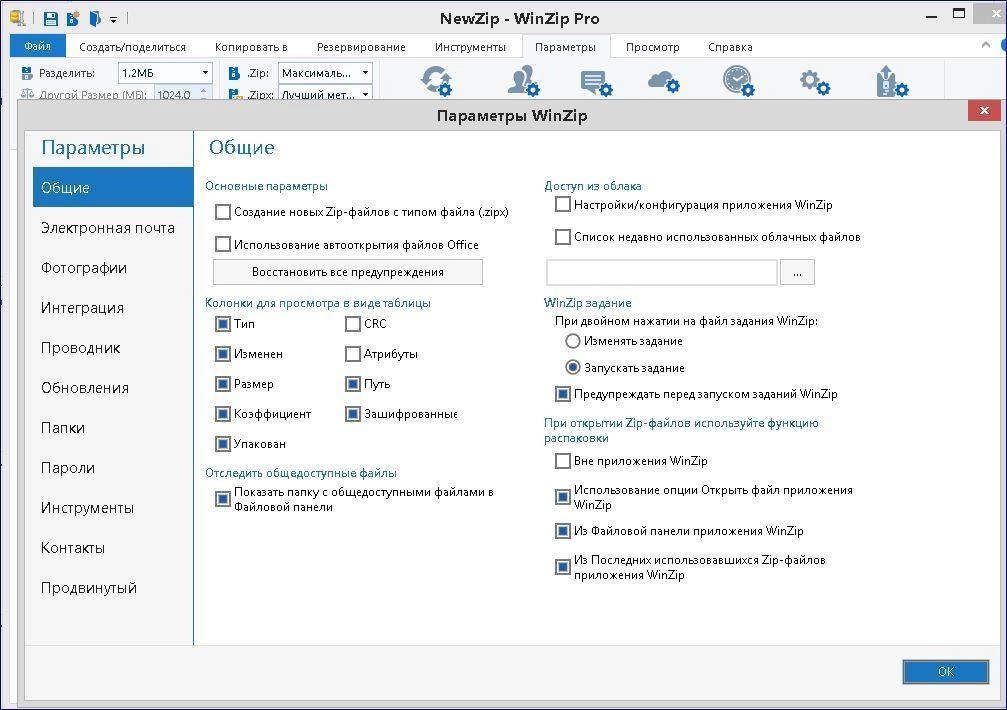1007x710 pixels.
Task: Select Проводник in the settings sidebar
Action: pyautogui.click(x=113, y=348)
